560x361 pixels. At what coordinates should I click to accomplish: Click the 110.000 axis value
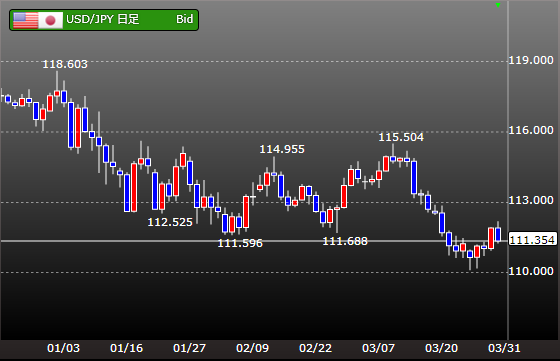tap(531, 271)
